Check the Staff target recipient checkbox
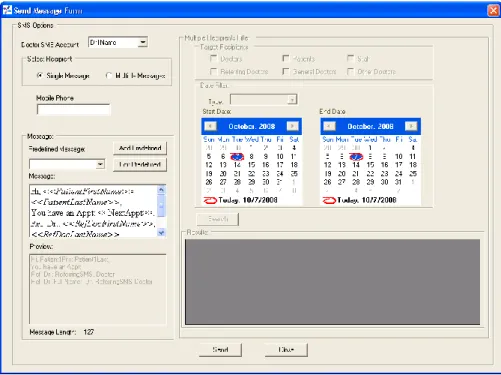The image size is (501, 375). 350,59
